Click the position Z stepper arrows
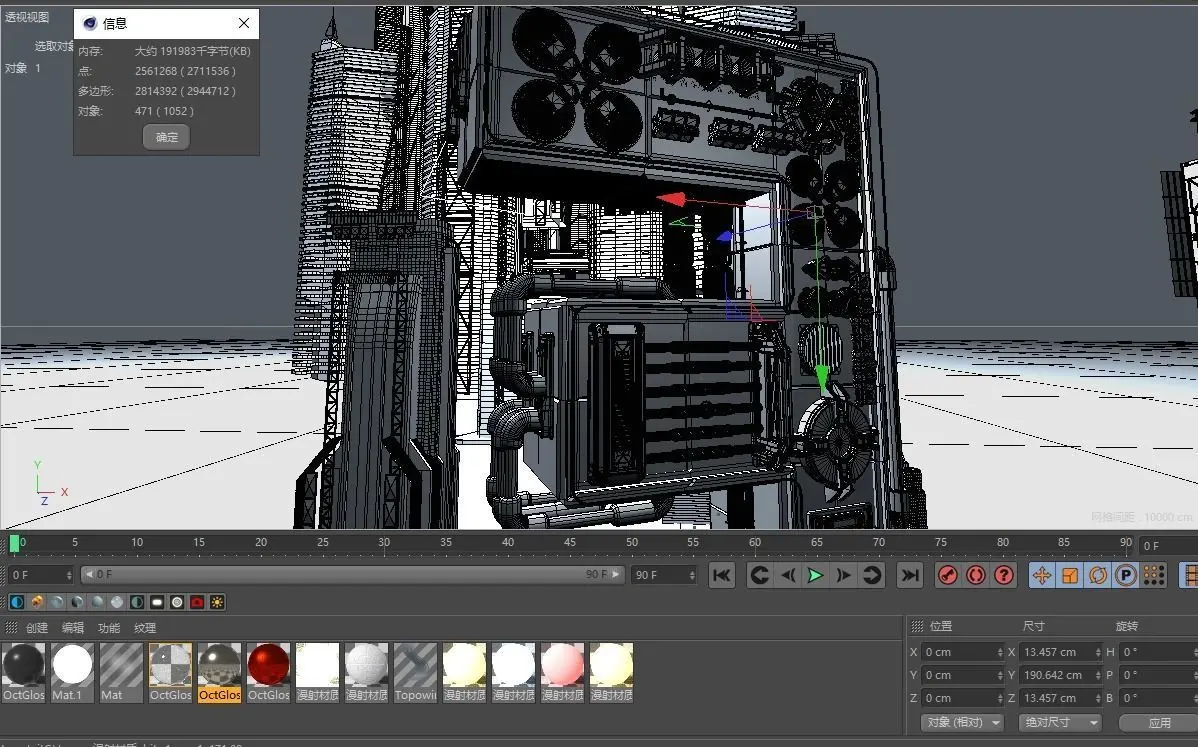The image size is (1198, 747). point(1000,698)
